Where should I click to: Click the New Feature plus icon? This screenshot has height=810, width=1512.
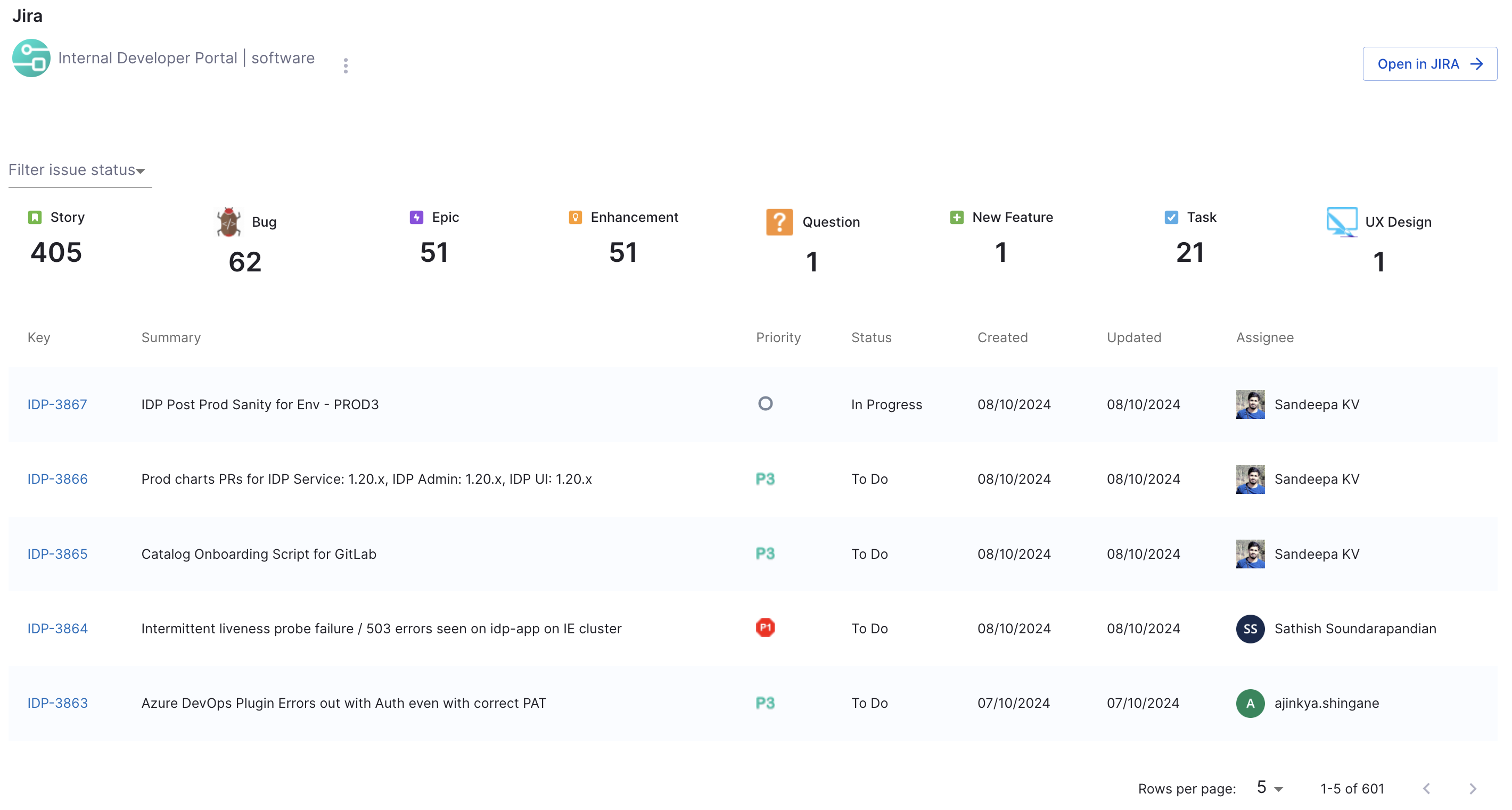(956, 218)
